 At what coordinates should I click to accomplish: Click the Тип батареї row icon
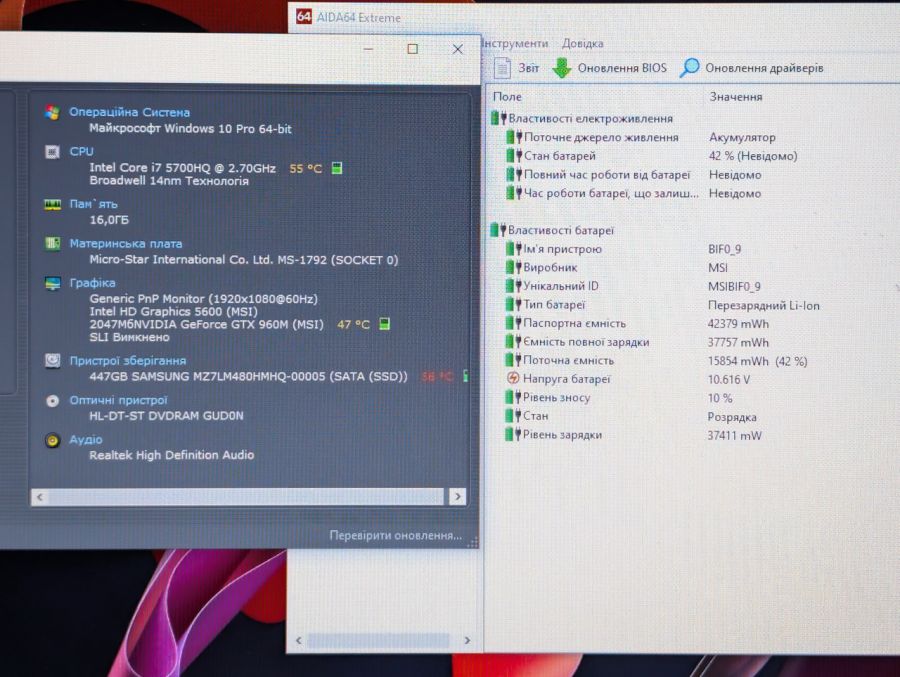click(513, 305)
